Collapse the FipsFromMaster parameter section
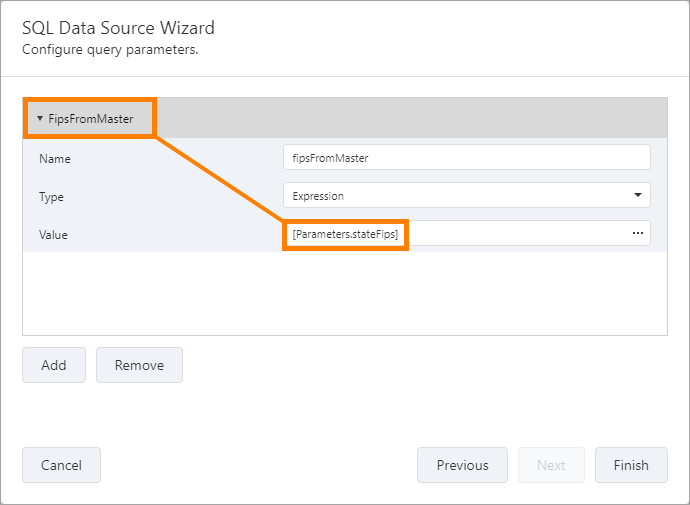 pos(40,118)
